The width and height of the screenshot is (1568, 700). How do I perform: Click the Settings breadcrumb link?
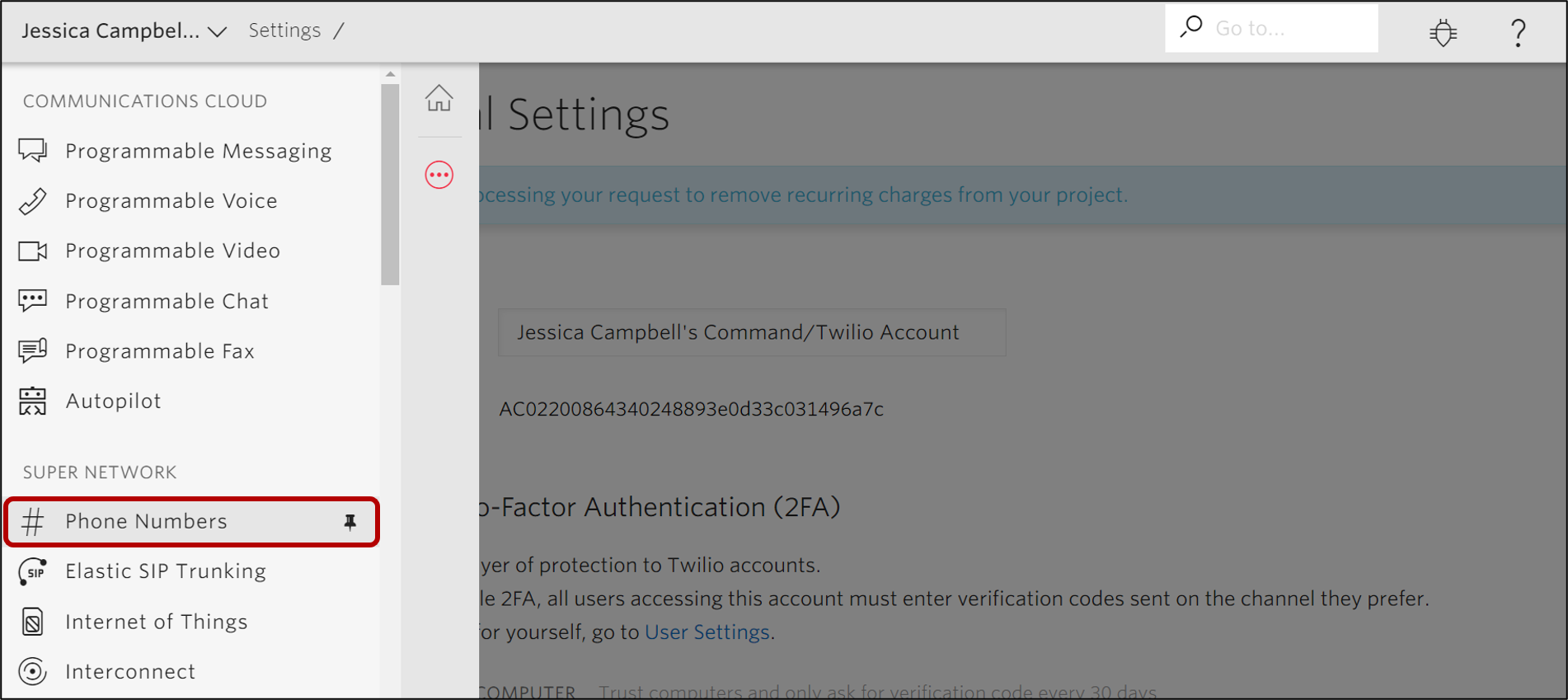point(284,31)
